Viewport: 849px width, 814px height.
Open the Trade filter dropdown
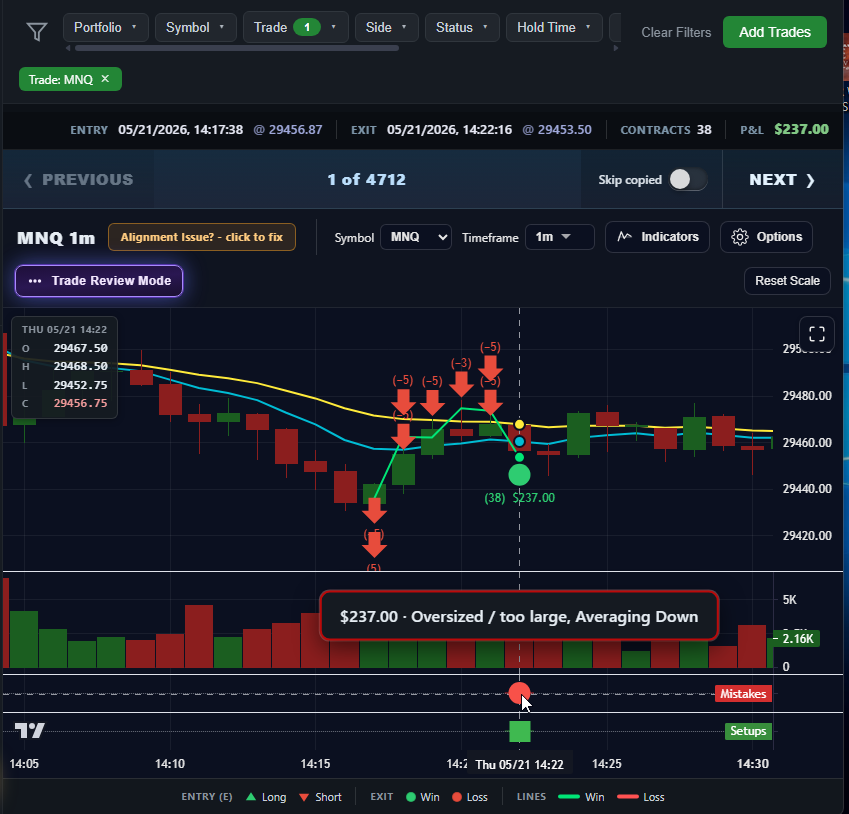(296, 28)
